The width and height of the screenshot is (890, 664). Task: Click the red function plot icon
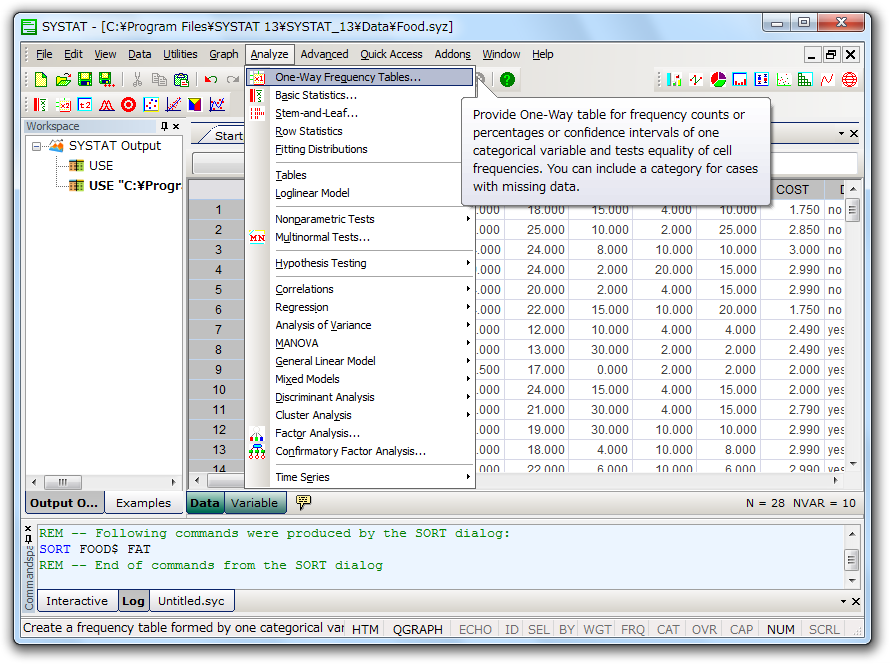tap(827, 79)
